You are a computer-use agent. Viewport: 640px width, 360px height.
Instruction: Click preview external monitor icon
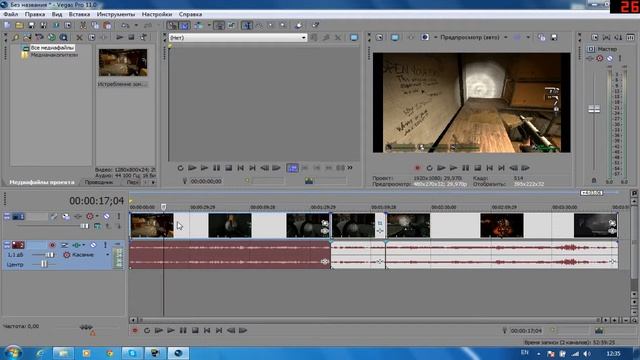[x=395, y=38]
